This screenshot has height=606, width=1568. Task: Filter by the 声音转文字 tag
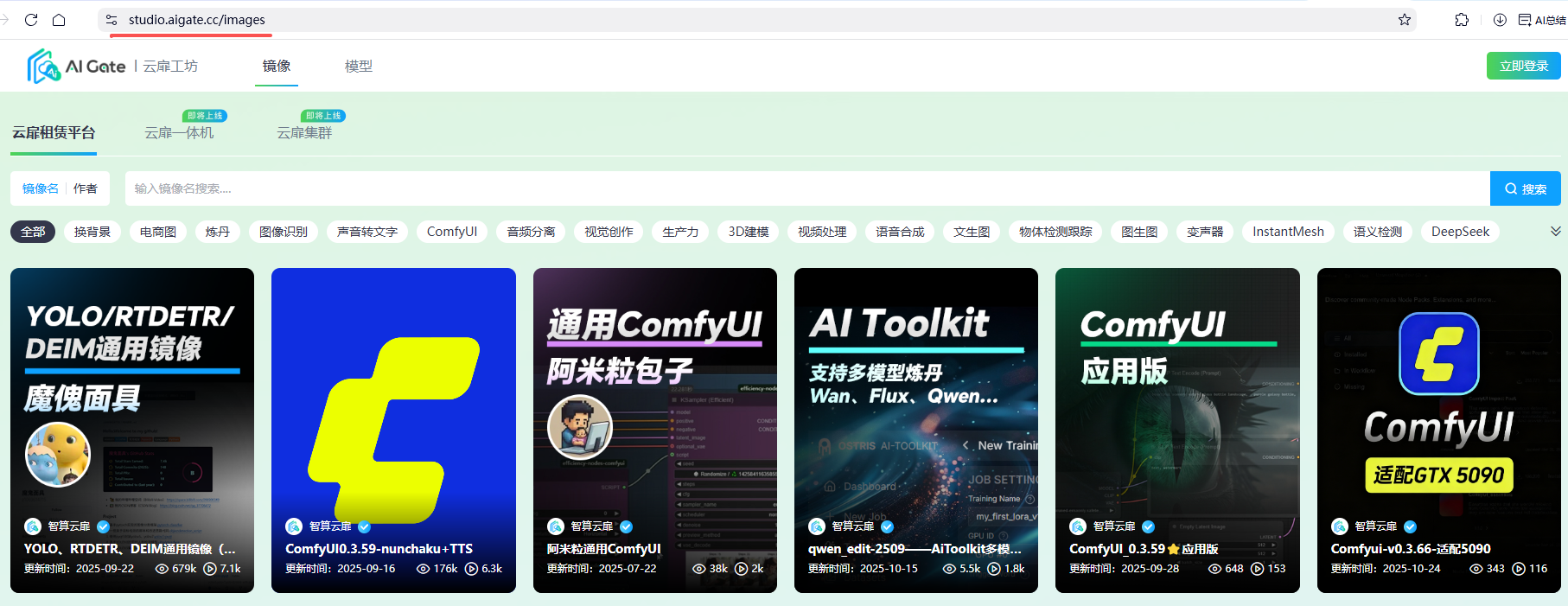pyautogui.click(x=367, y=232)
